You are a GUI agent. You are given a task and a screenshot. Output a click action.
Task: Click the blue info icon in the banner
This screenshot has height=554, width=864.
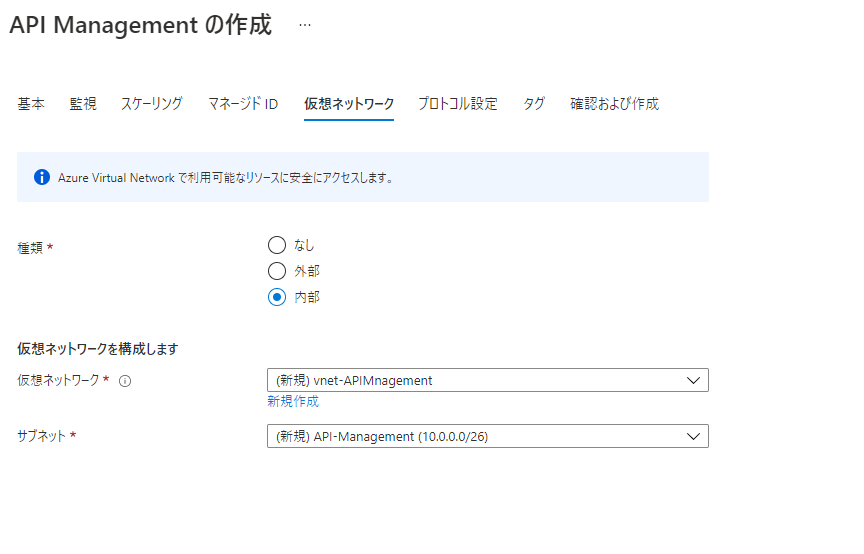click(x=42, y=177)
